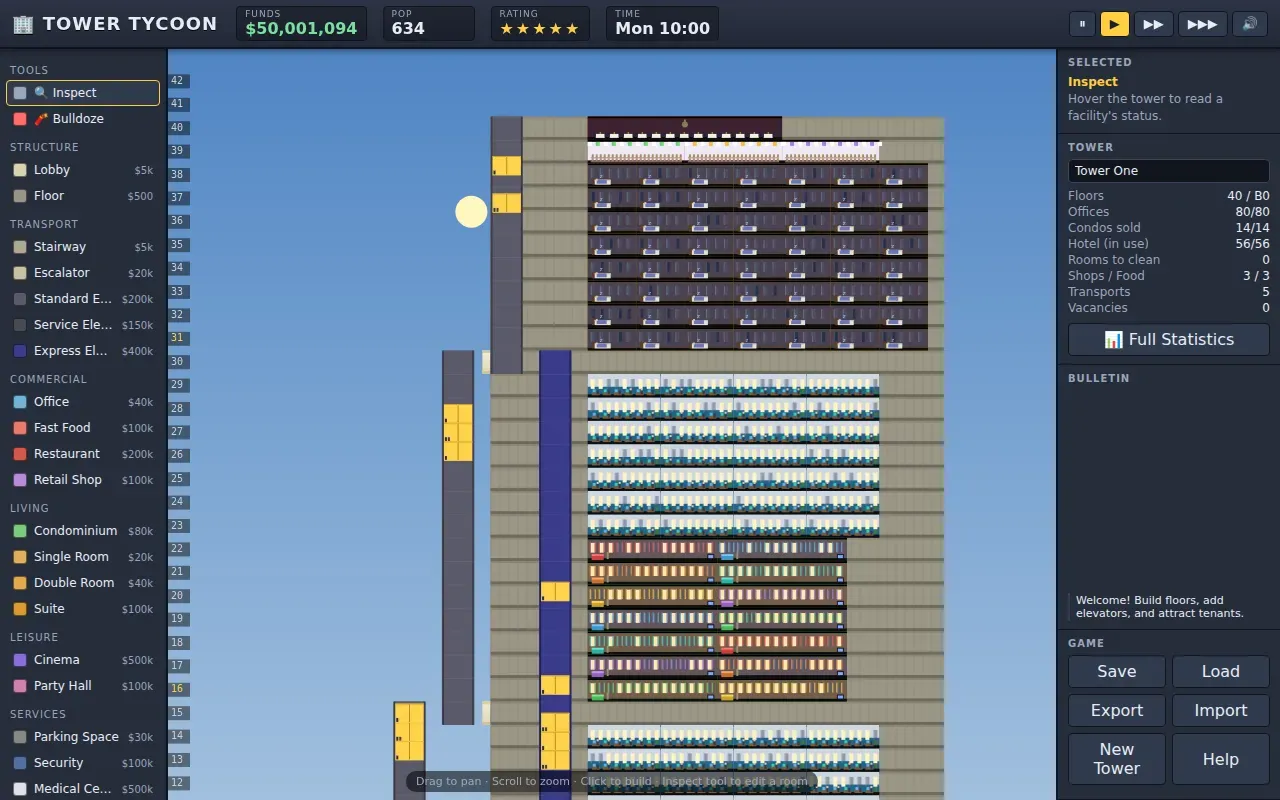Screen dimensions: 1280x800
Task: Click the Mon 10:00 time display
Action: pos(662,29)
